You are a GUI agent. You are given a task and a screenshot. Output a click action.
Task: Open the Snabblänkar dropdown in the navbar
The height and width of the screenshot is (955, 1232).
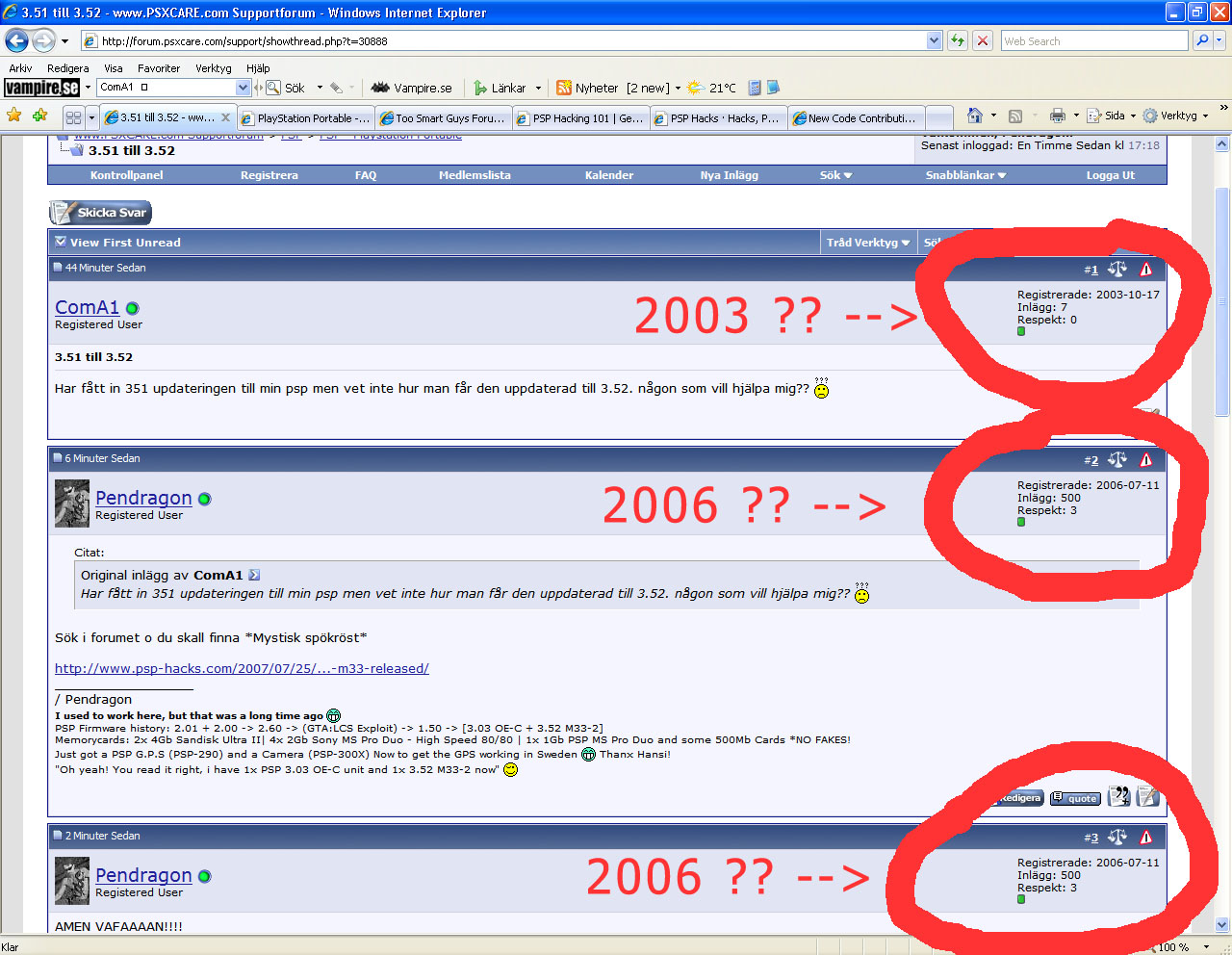tap(965, 175)
